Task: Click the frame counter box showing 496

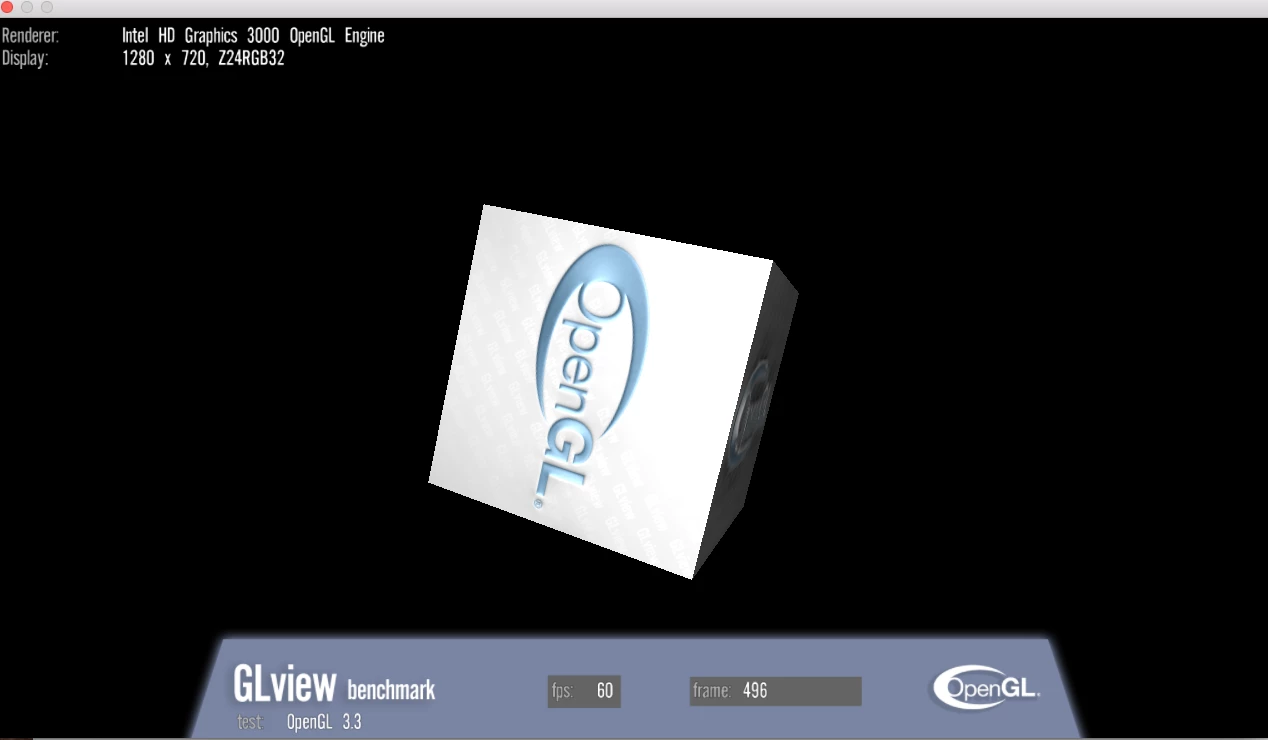Action: (775, 691)
